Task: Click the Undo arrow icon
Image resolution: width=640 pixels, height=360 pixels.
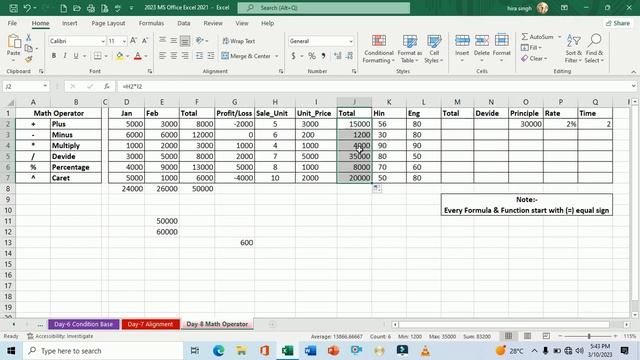Action: 27,8
